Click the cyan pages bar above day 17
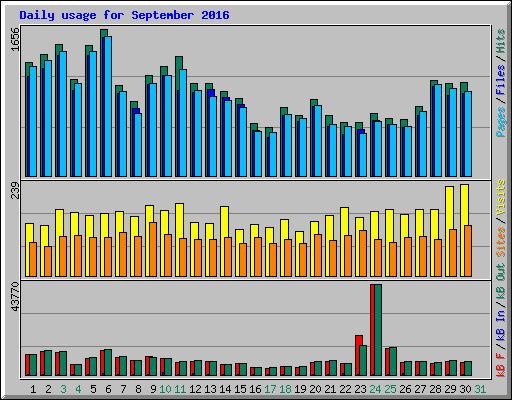The width and height of the screenshot is (512, 400). (273, 154)
